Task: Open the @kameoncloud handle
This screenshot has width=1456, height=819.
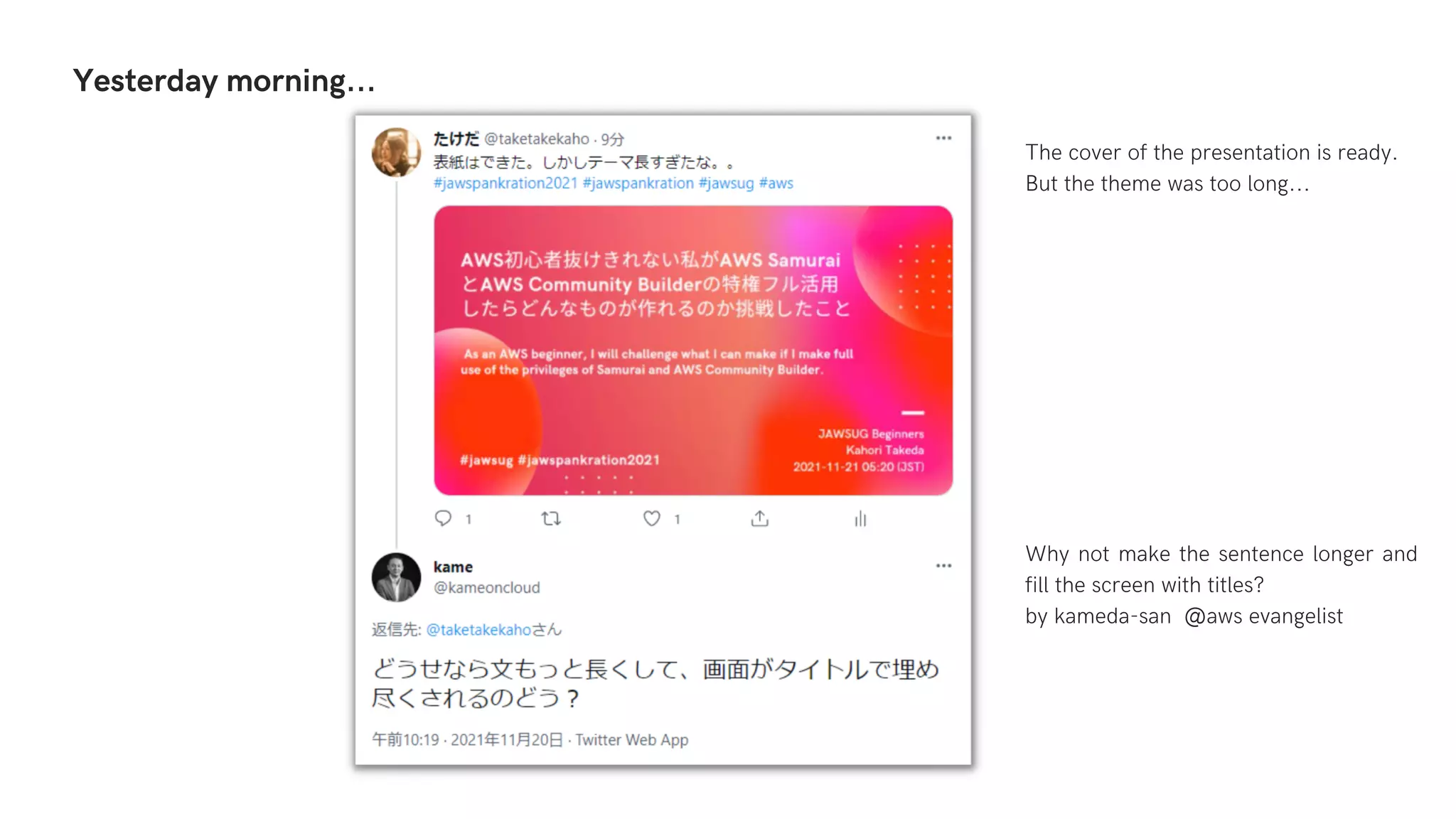Action: tap(487, 588)
